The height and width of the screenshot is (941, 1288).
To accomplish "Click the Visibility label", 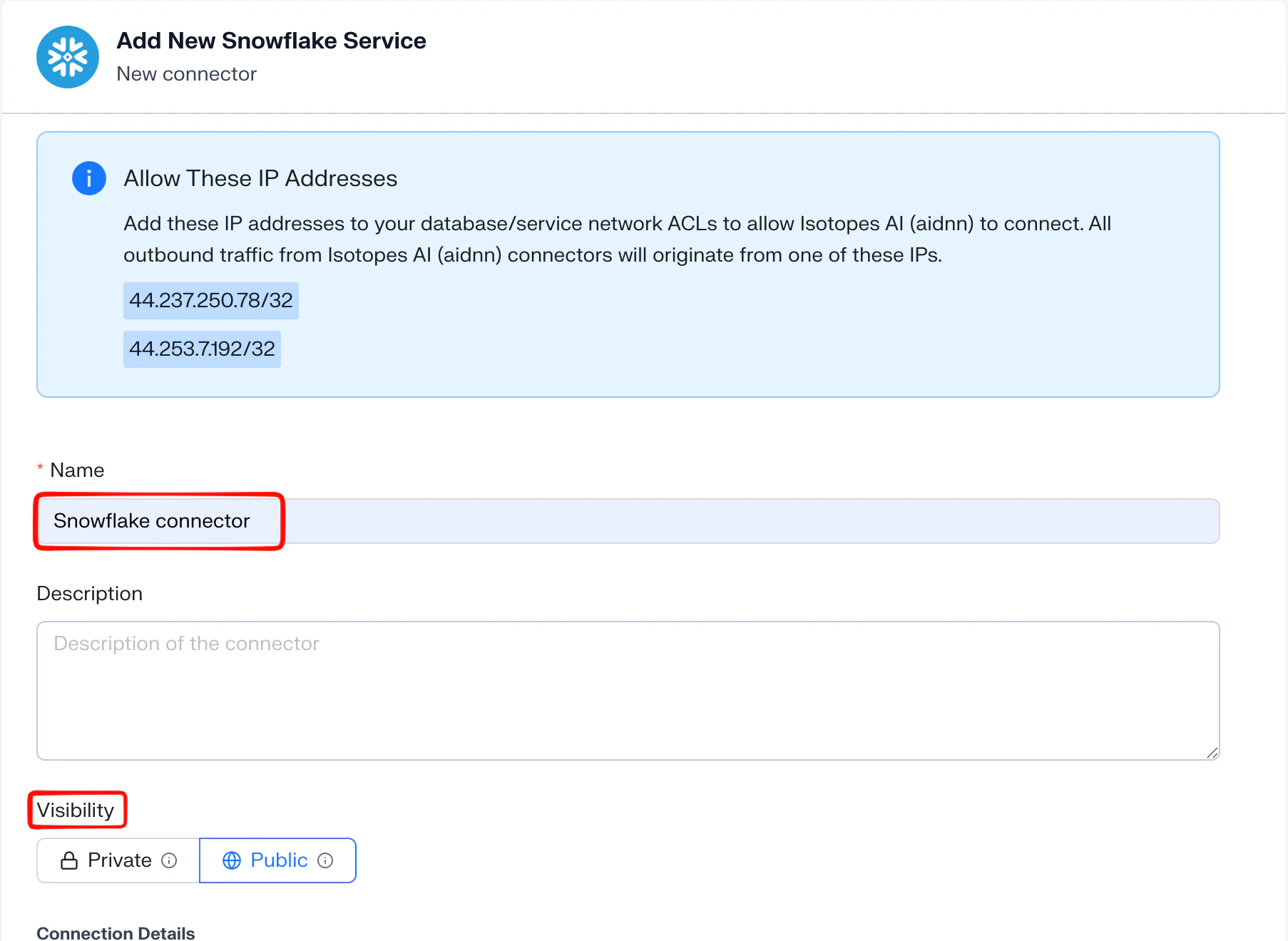I will pos(76,811).
